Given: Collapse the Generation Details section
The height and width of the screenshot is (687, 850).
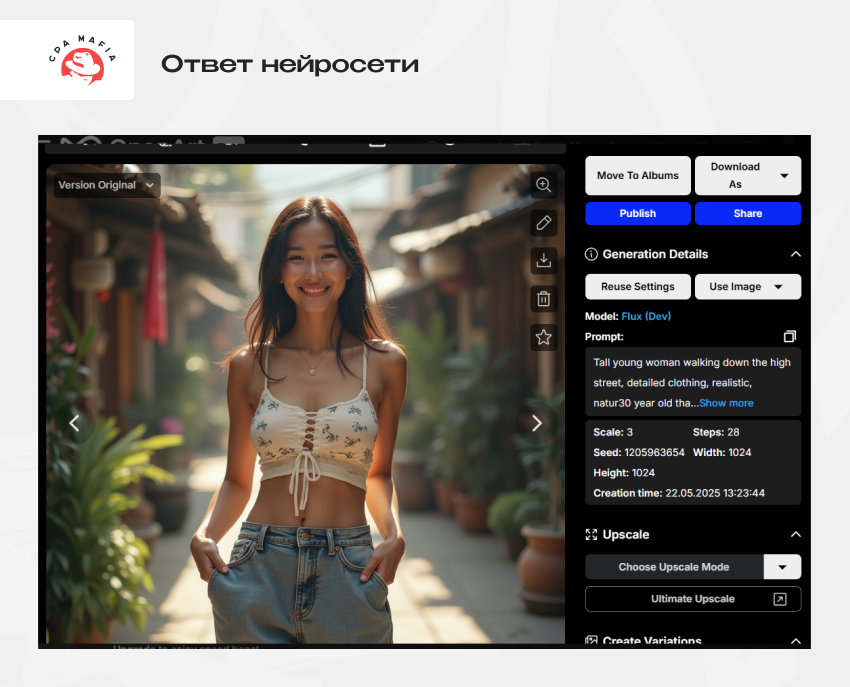Looking at the screenshot, I should (x=796, y=254).
